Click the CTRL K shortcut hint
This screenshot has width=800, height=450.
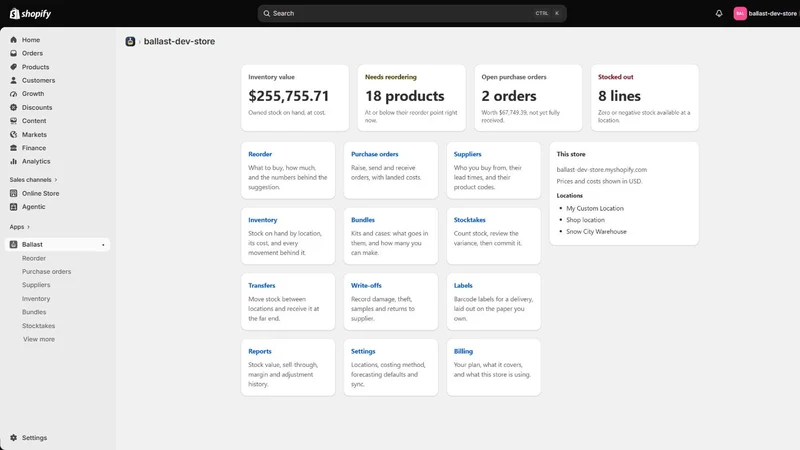[548, 13]
